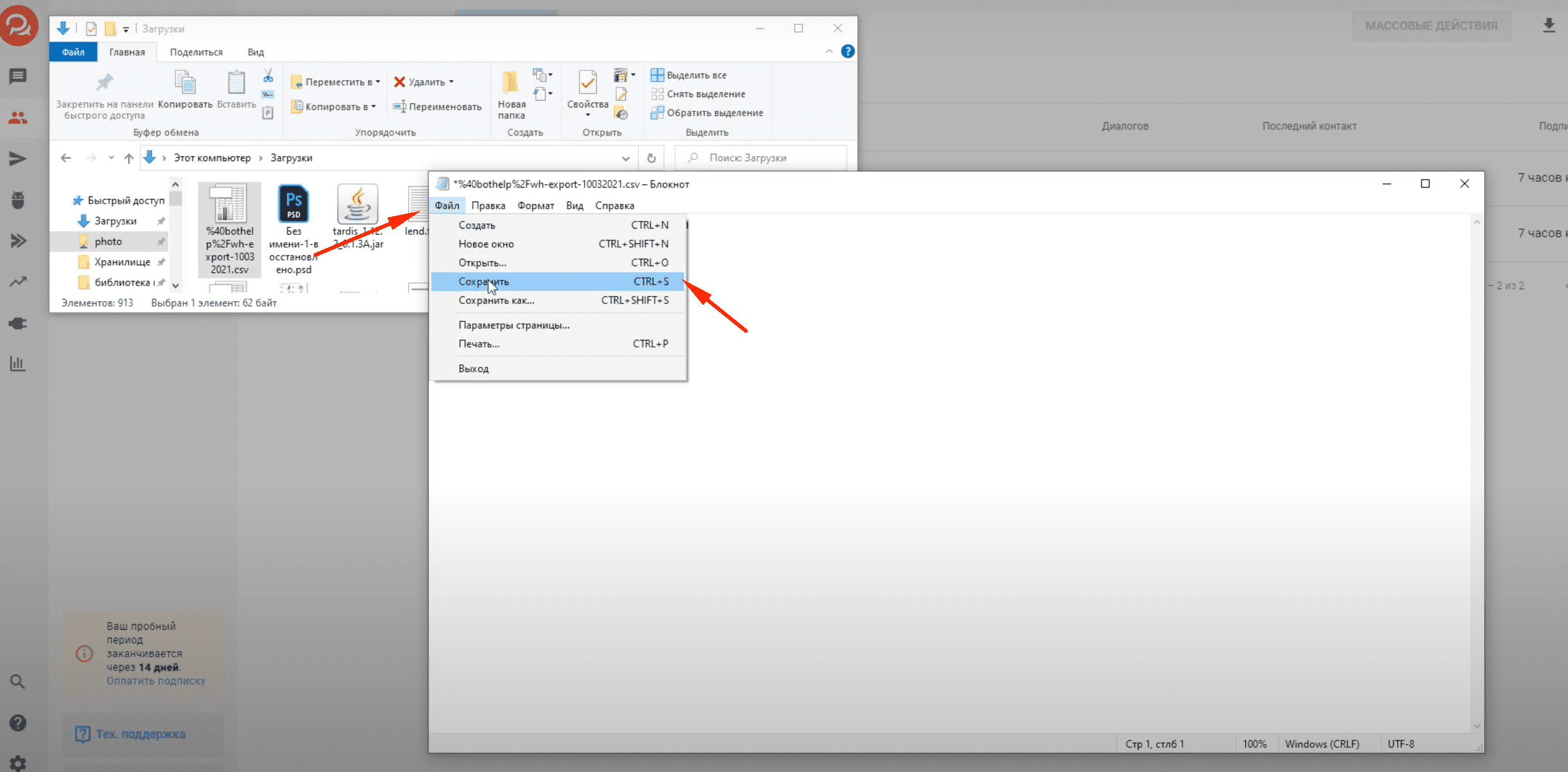Choose Save (Сохранить) in Notepad File menu
Viewport: 1568px width, 772px height.
(x=484, y=282)
